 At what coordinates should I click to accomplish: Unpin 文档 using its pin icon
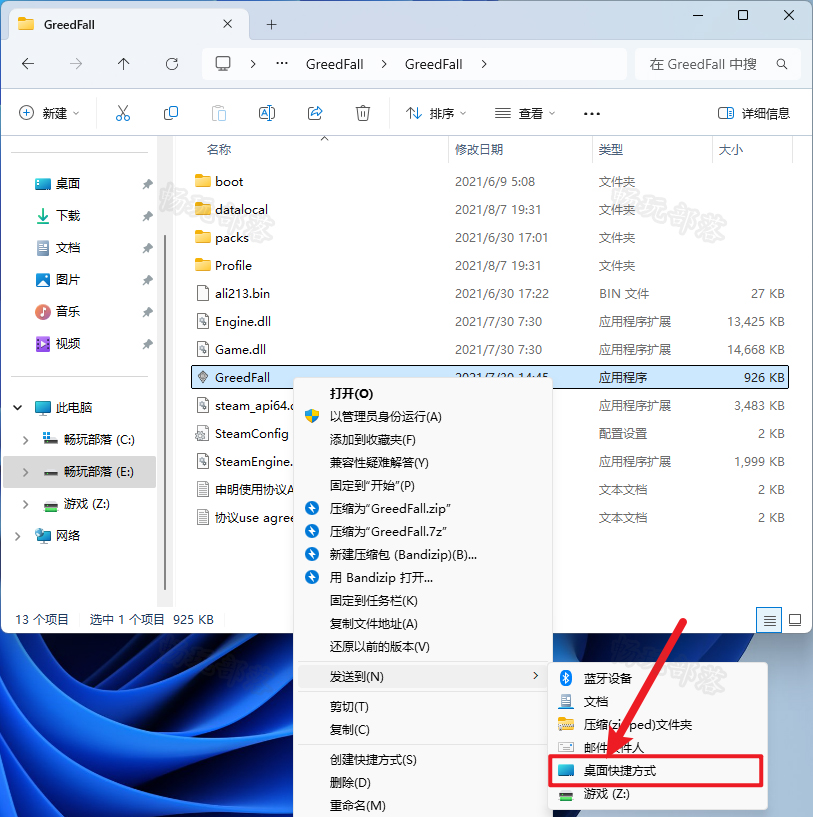pos(147,248)
